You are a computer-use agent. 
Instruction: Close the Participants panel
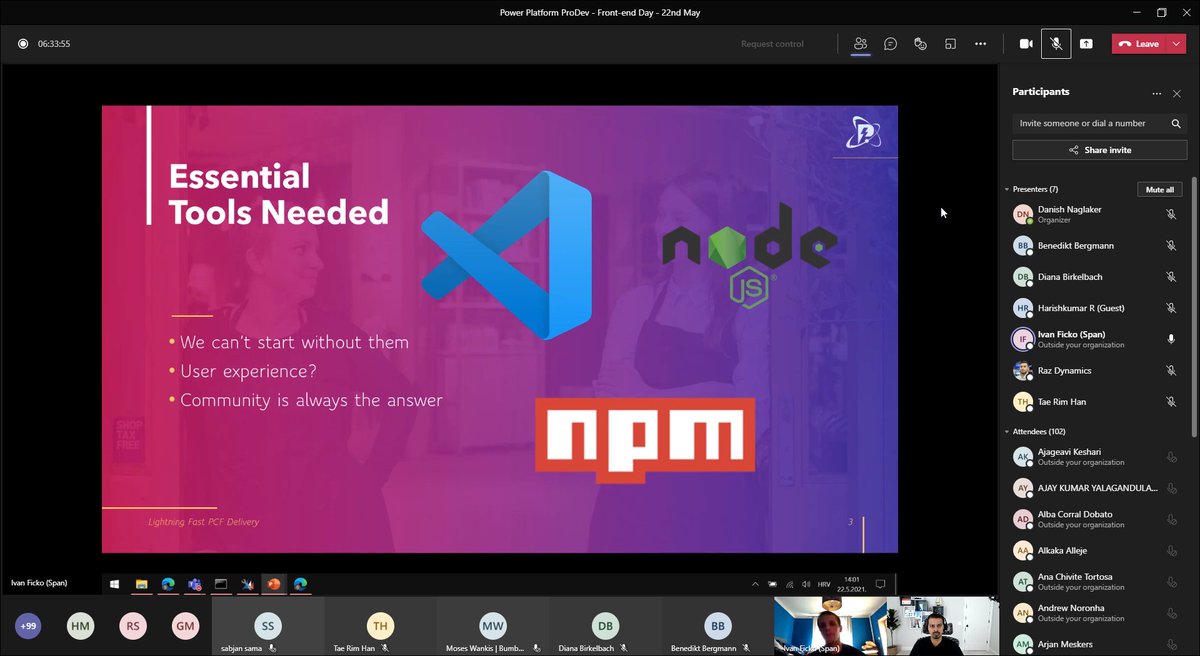point(1177,93)
